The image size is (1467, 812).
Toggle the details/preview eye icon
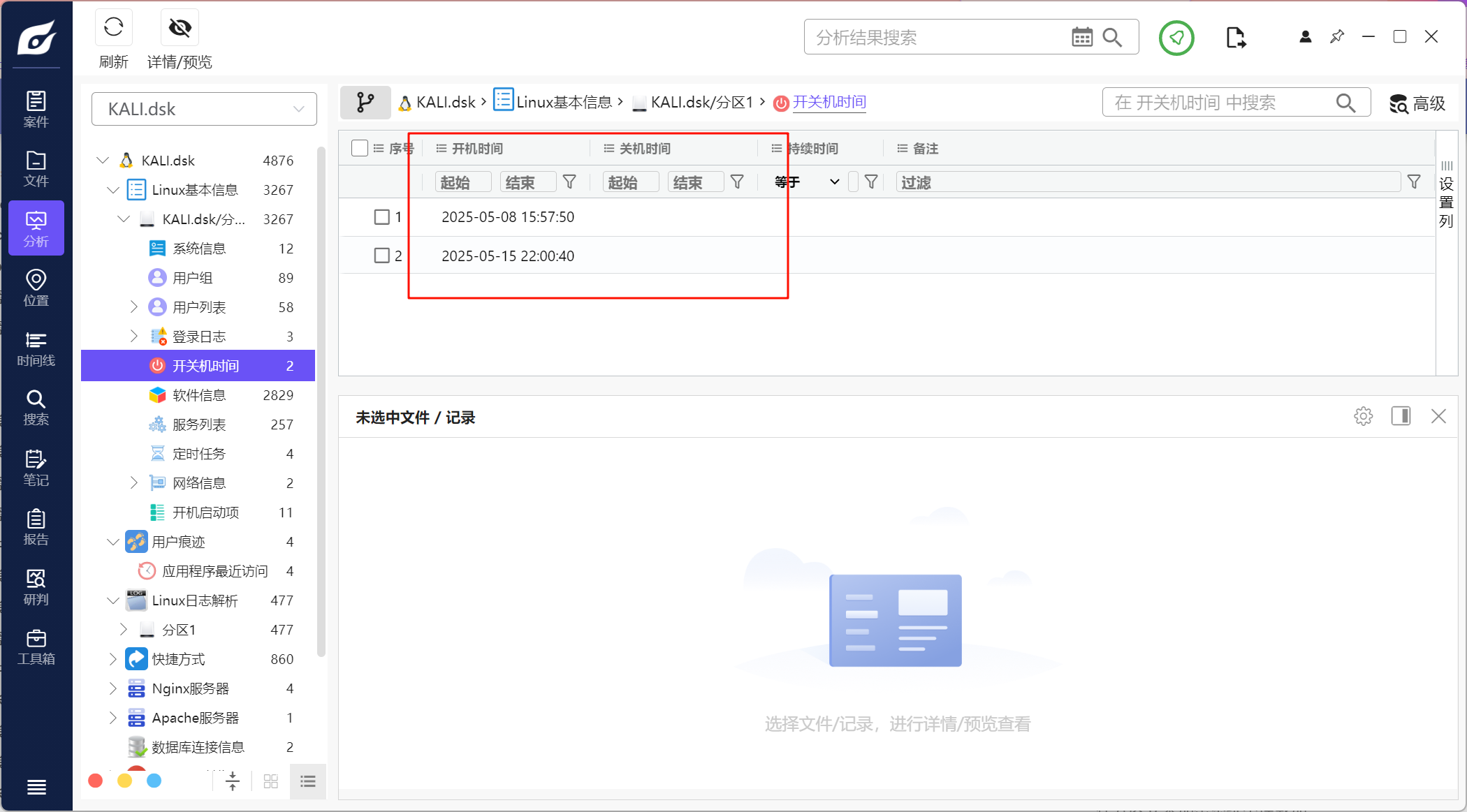point(180,28)
